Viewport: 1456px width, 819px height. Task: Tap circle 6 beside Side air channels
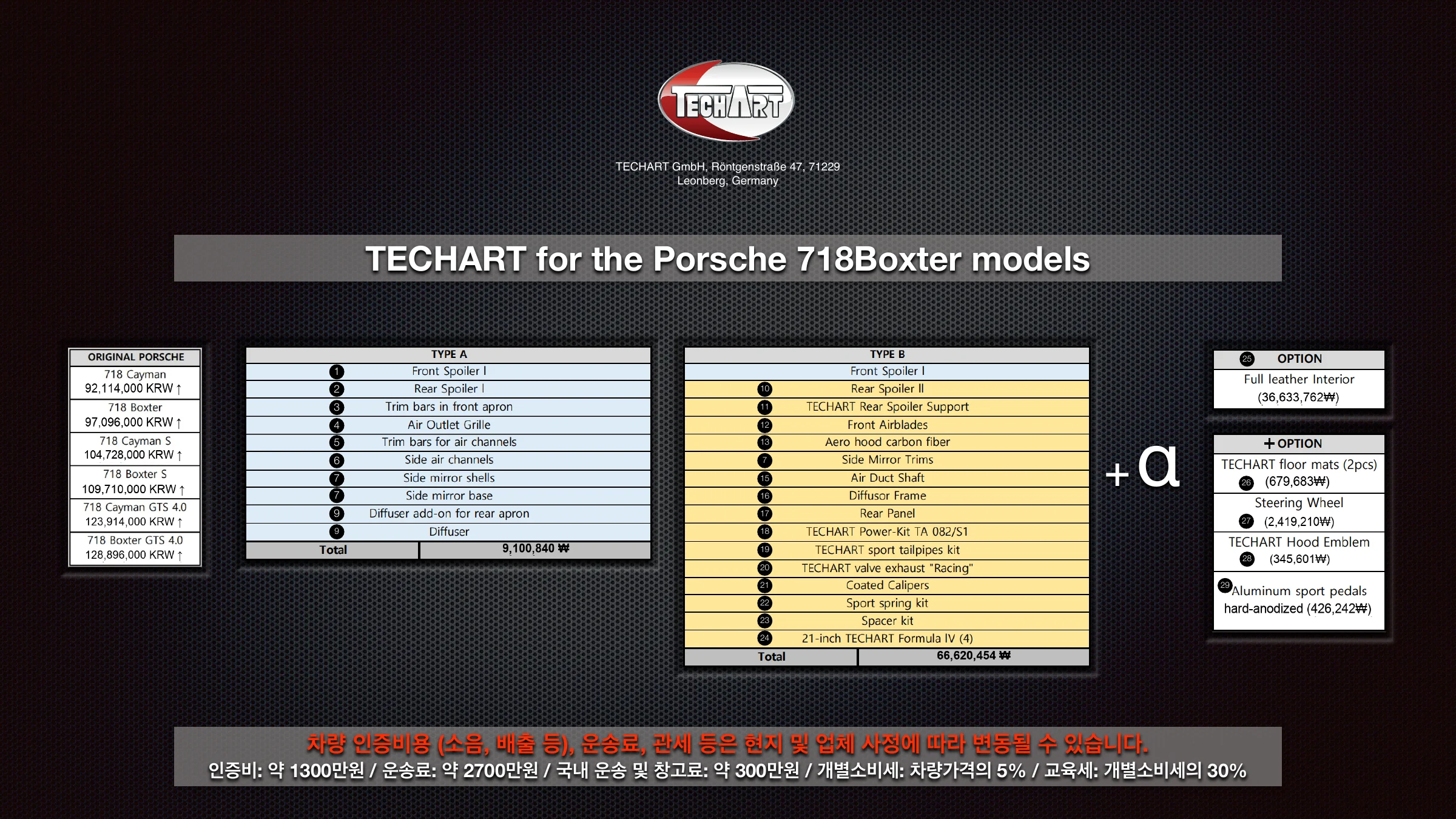[x=337, y=460]
